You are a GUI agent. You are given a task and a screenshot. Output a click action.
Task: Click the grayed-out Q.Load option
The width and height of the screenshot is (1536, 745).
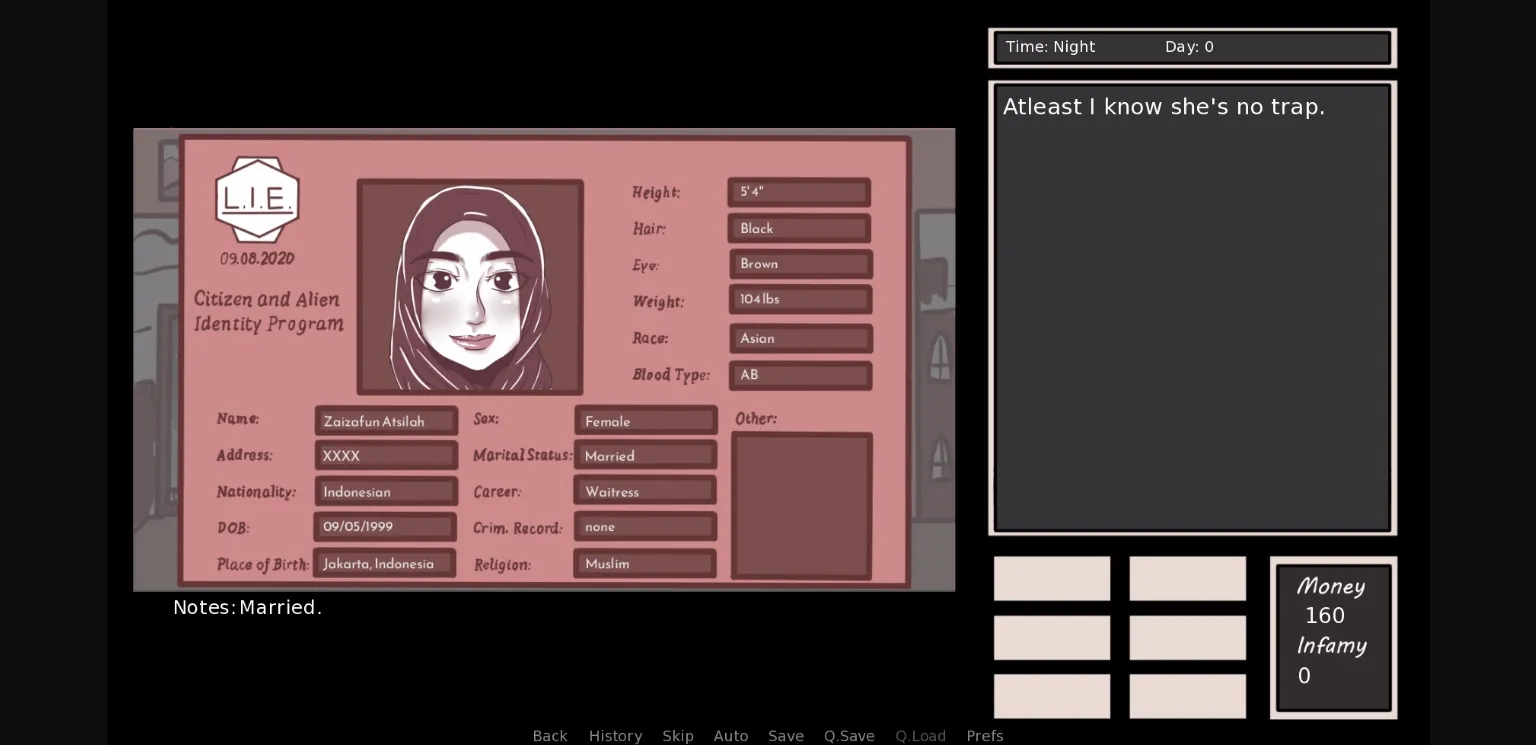click(920, 736)
